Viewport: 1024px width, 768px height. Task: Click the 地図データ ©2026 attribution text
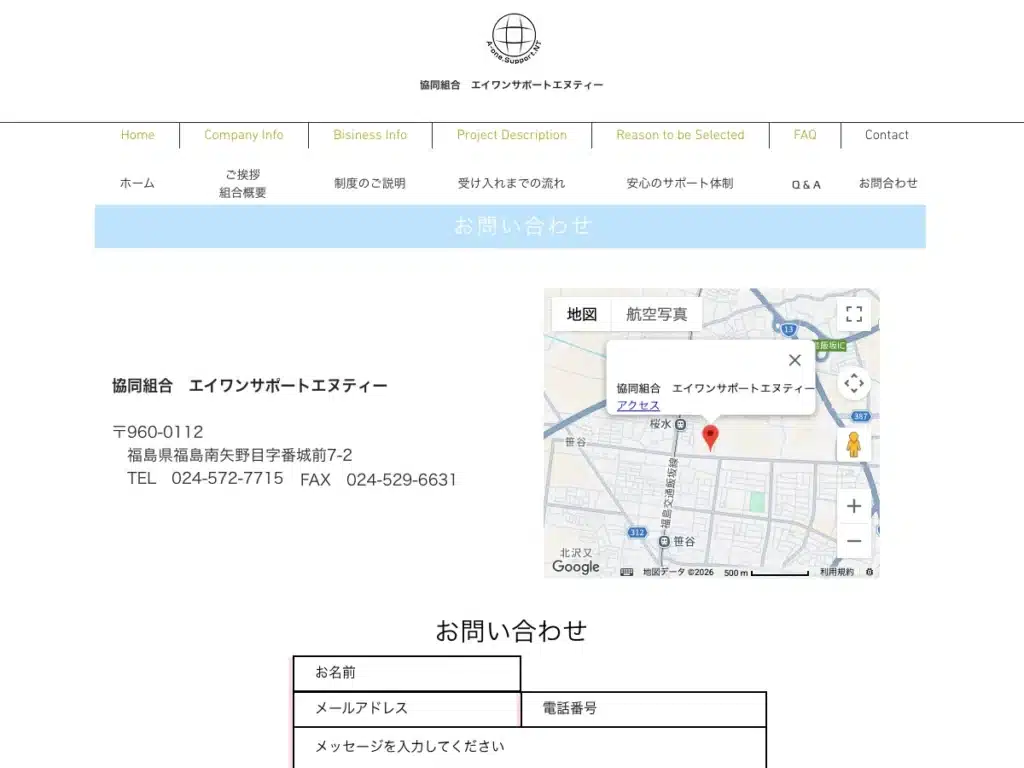point(678,572)
